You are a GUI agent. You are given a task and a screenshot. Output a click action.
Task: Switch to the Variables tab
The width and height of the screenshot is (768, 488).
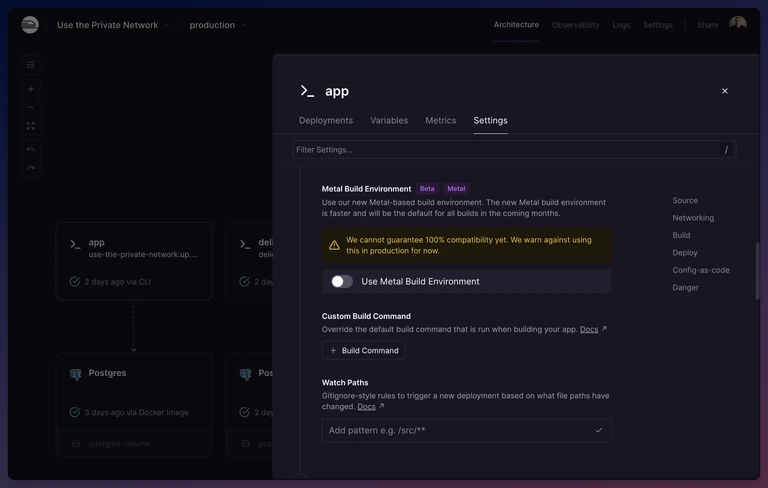389,121
